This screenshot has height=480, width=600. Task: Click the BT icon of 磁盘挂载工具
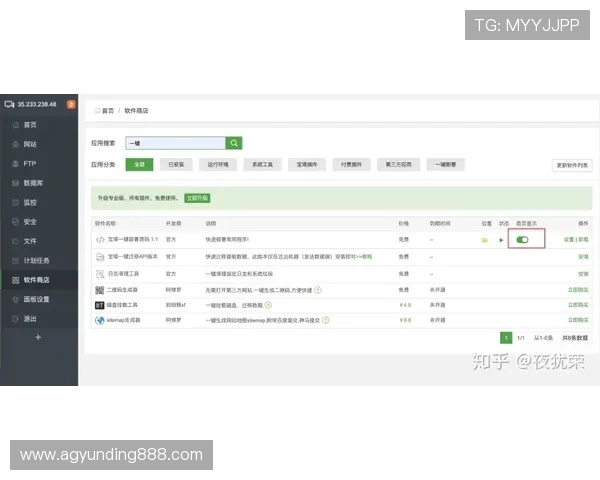point(99,305)
